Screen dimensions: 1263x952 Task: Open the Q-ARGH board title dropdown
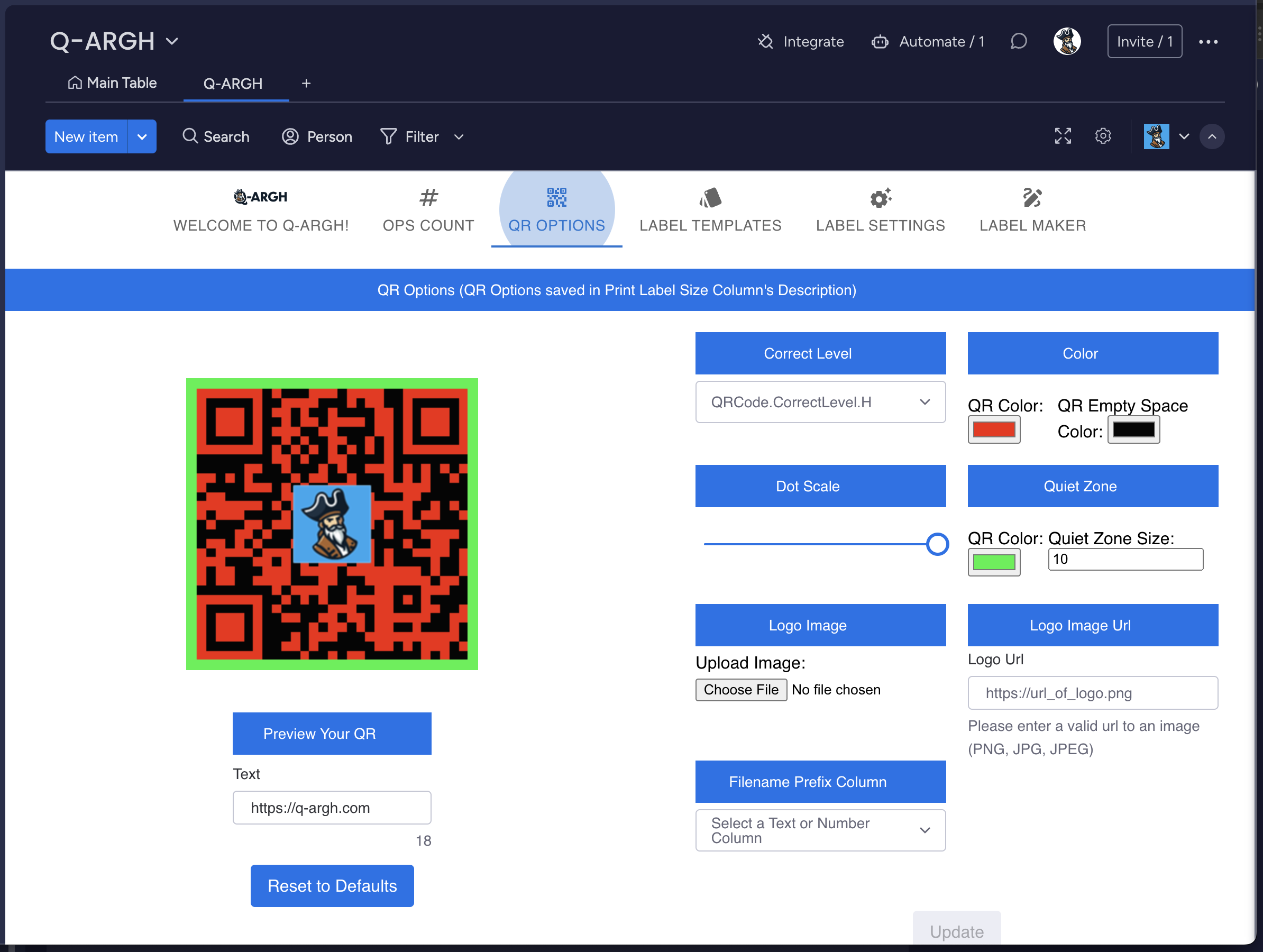coord(172,42)
